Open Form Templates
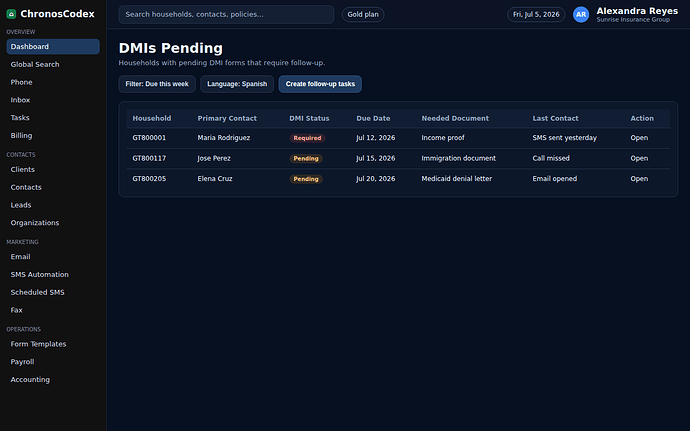690x431 pixels. (x=53, y=344)
